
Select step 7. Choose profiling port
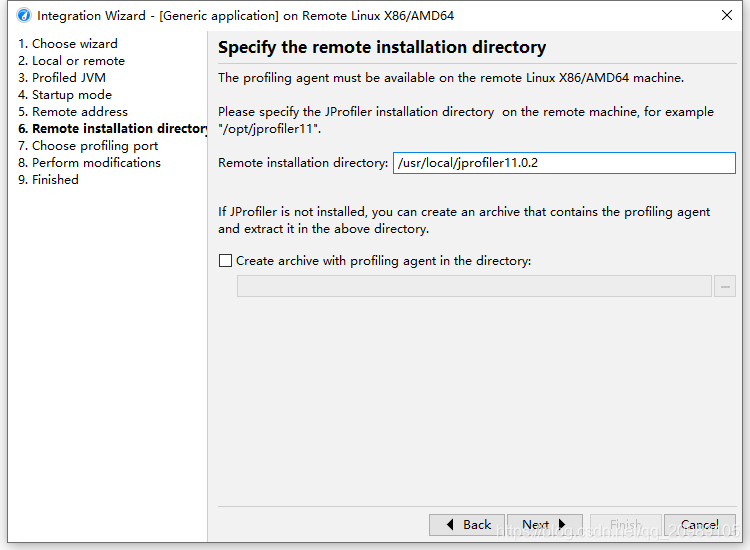click(x=88, y=146)
